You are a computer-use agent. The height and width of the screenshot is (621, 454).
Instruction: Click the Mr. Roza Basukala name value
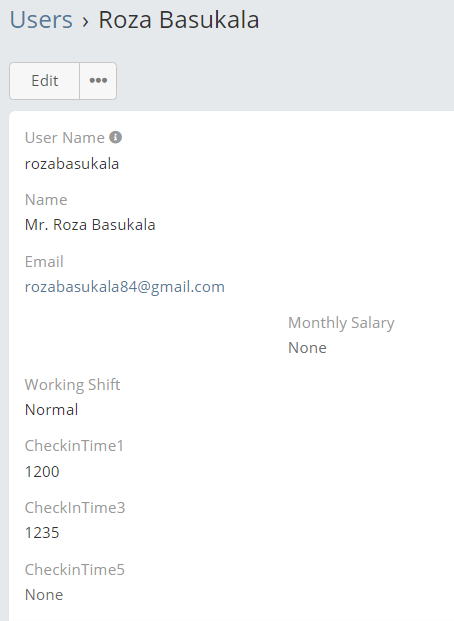[x=90, y=225]
